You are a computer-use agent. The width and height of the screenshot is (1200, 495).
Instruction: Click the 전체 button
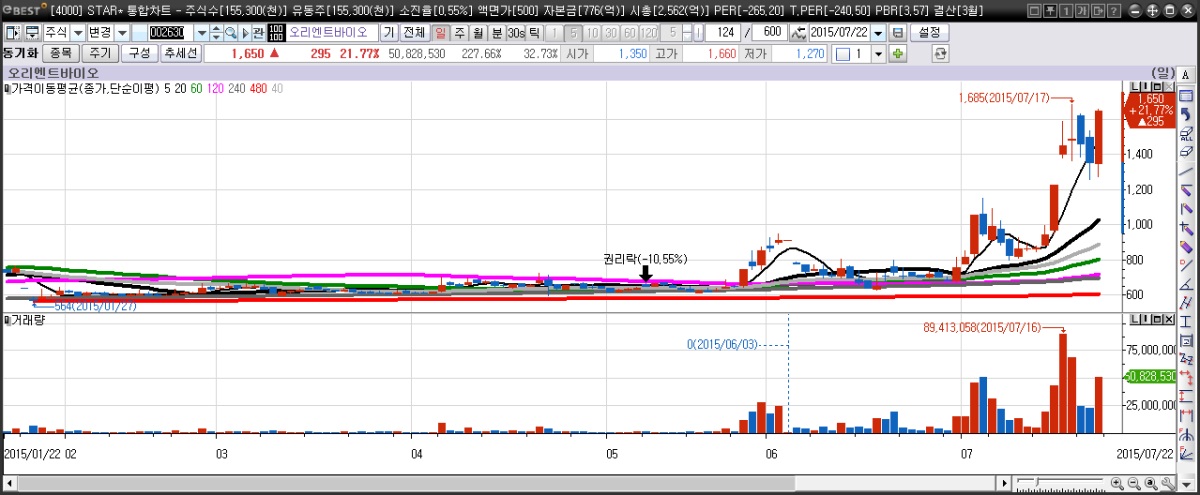pyautogui.click(x=414, y=33)
